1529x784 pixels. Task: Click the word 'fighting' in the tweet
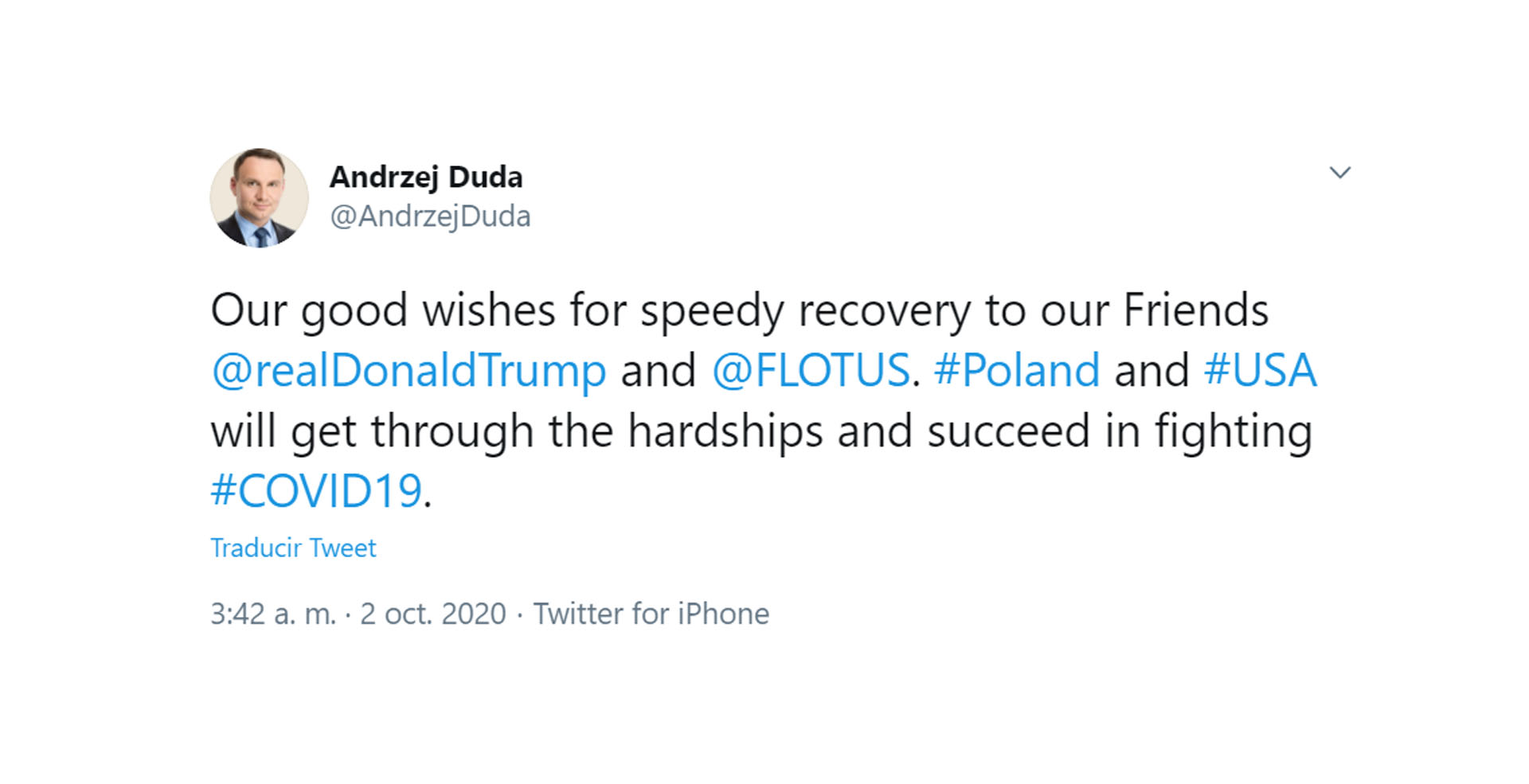[x=1233, y=431]
